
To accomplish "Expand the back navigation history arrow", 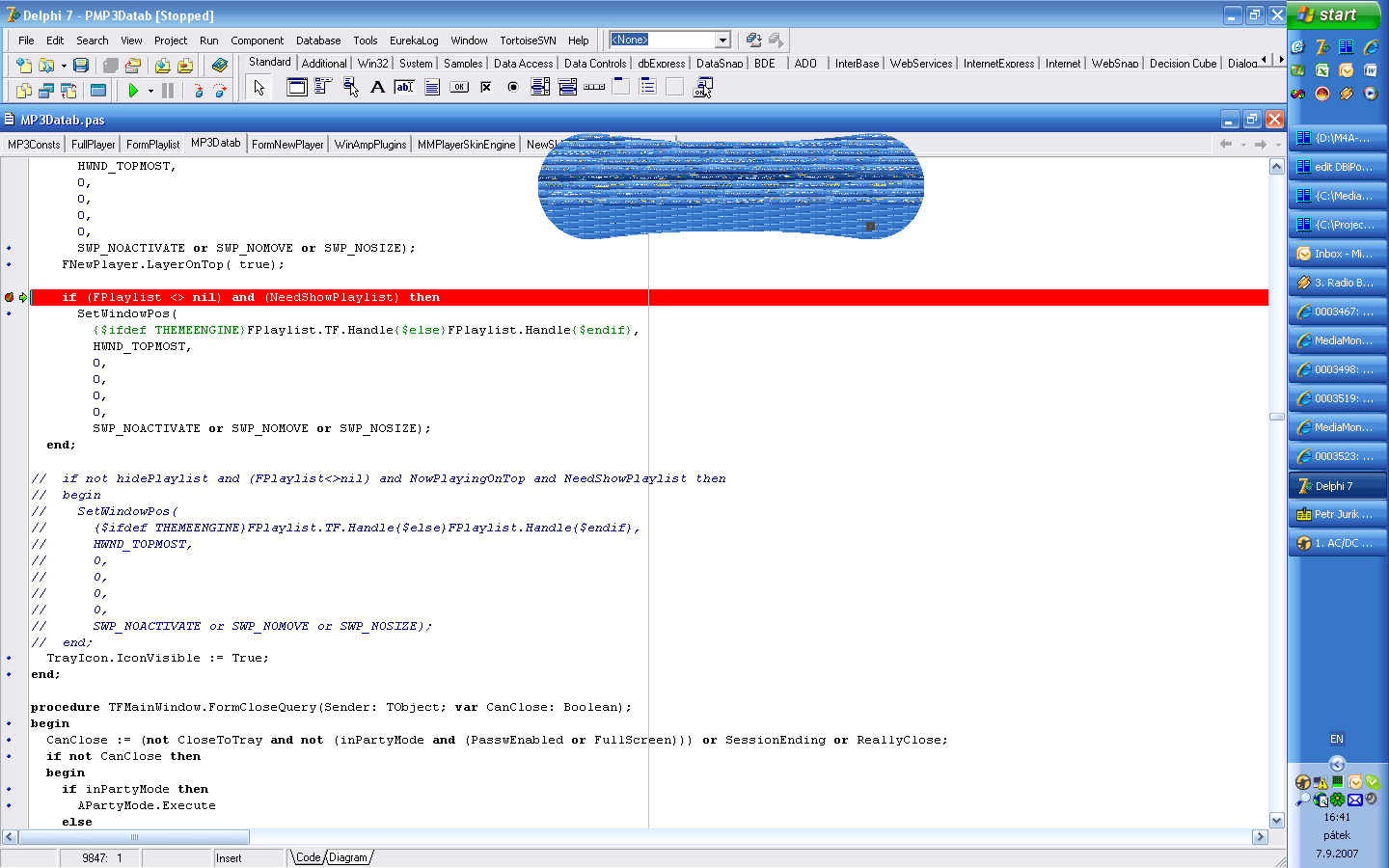I will [1243, 145].
